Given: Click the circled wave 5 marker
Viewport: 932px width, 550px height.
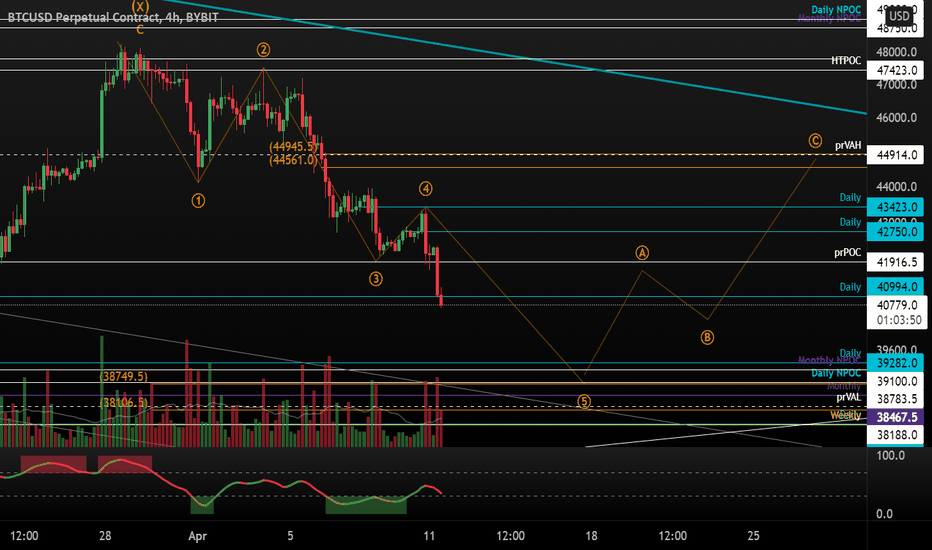Looking at the screenshot, I should (584, 402).
